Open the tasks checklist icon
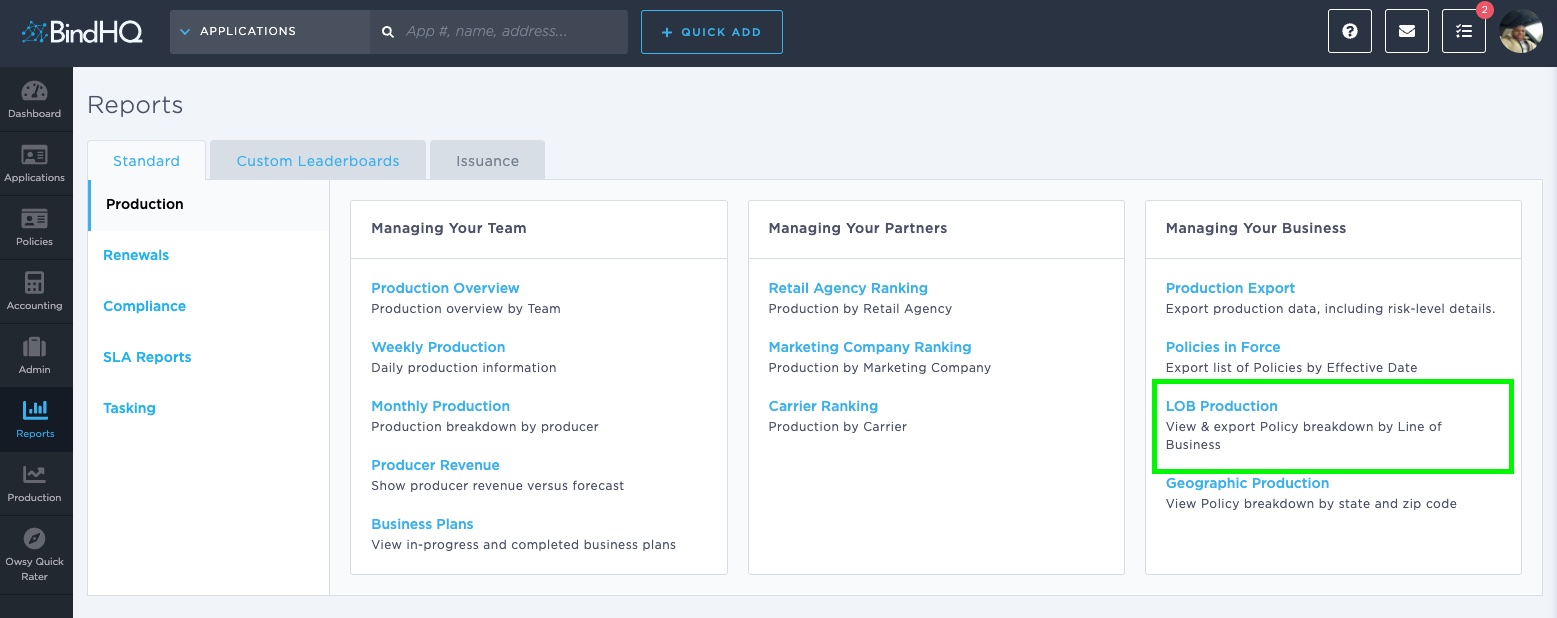The image size is (1557, 618). click(x=1464, y=32)
